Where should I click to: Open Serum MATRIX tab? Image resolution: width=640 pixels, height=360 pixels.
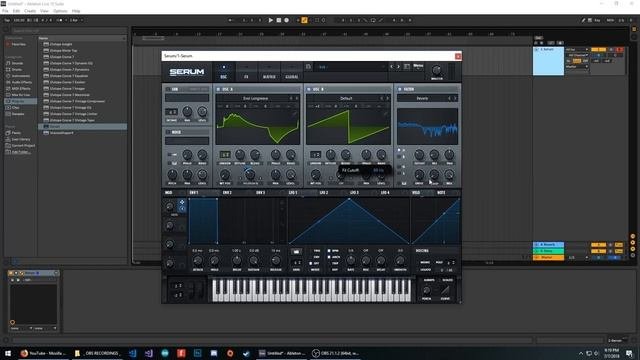point(269,72)
